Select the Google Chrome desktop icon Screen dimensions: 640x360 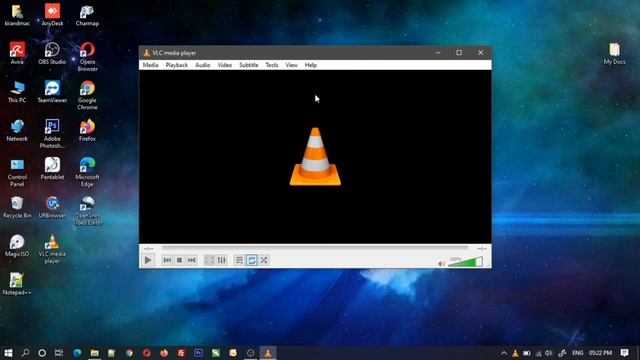click(x=87, y=95)
